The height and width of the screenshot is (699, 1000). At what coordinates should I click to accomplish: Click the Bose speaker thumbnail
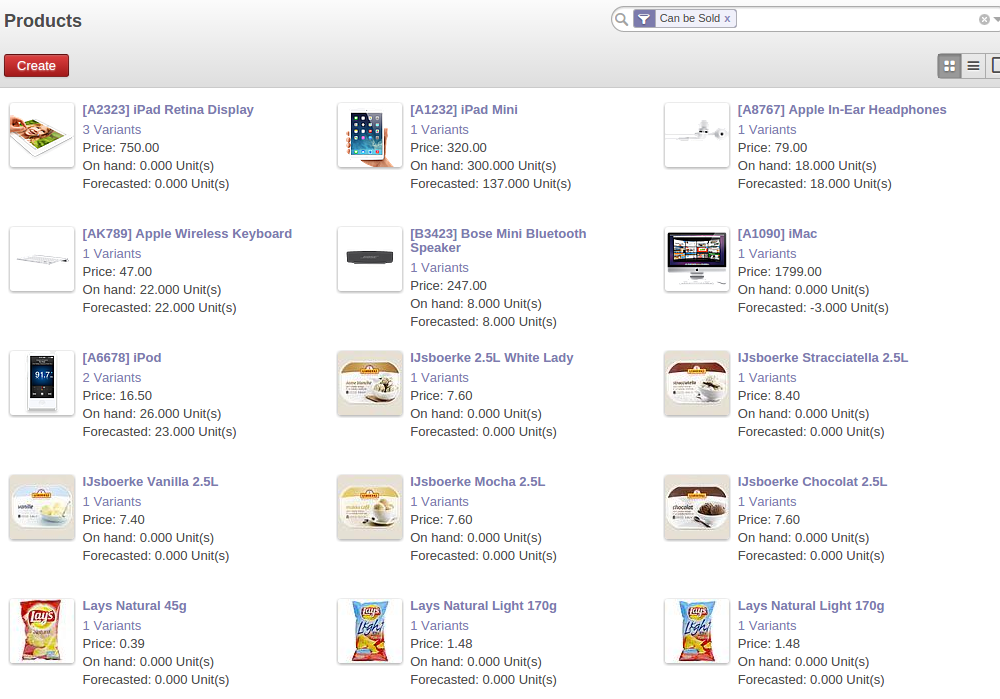370,259
